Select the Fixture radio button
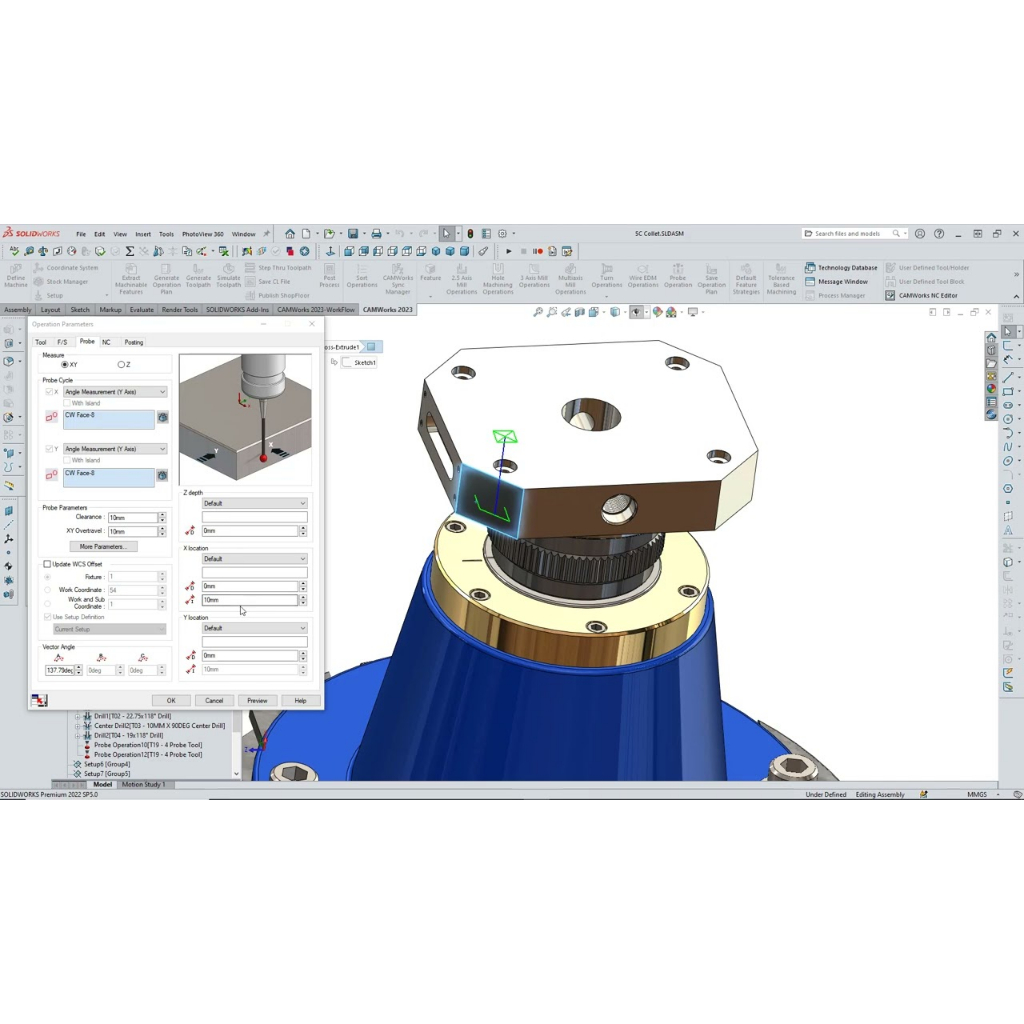 click(47, 577)
